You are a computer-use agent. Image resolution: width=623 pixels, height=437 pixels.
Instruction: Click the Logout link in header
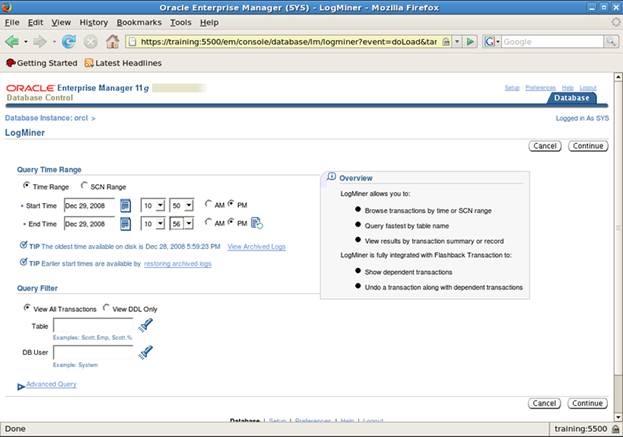[588, 87]
